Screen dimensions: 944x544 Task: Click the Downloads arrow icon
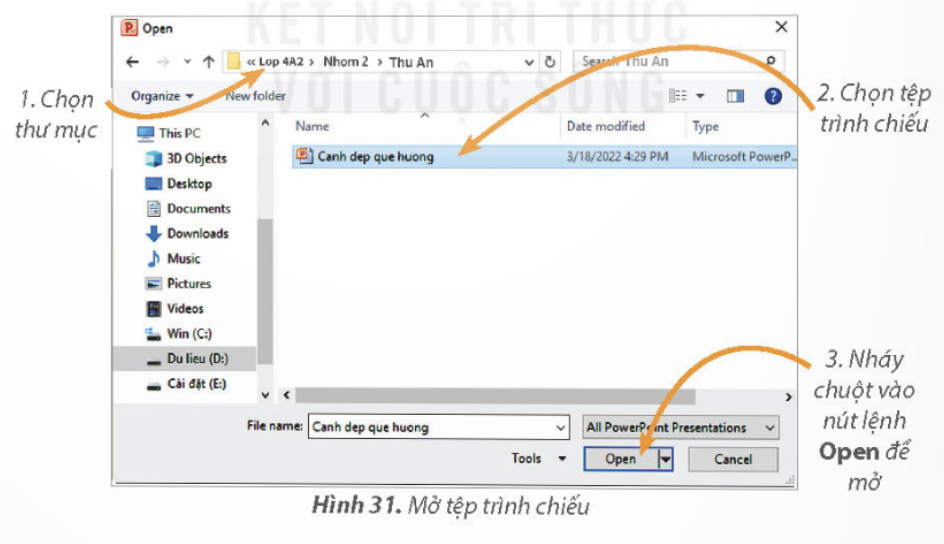[x=154, y=233]
